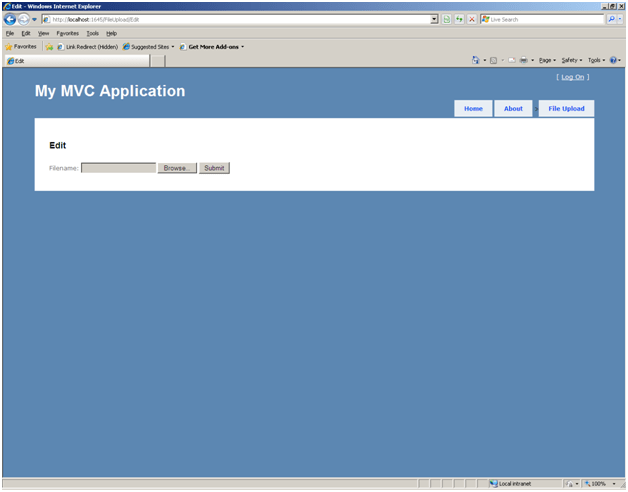Click the Live Search magnifier icon
The width and height of the screenshot is (628, 492).
click(x=611, y=19)
